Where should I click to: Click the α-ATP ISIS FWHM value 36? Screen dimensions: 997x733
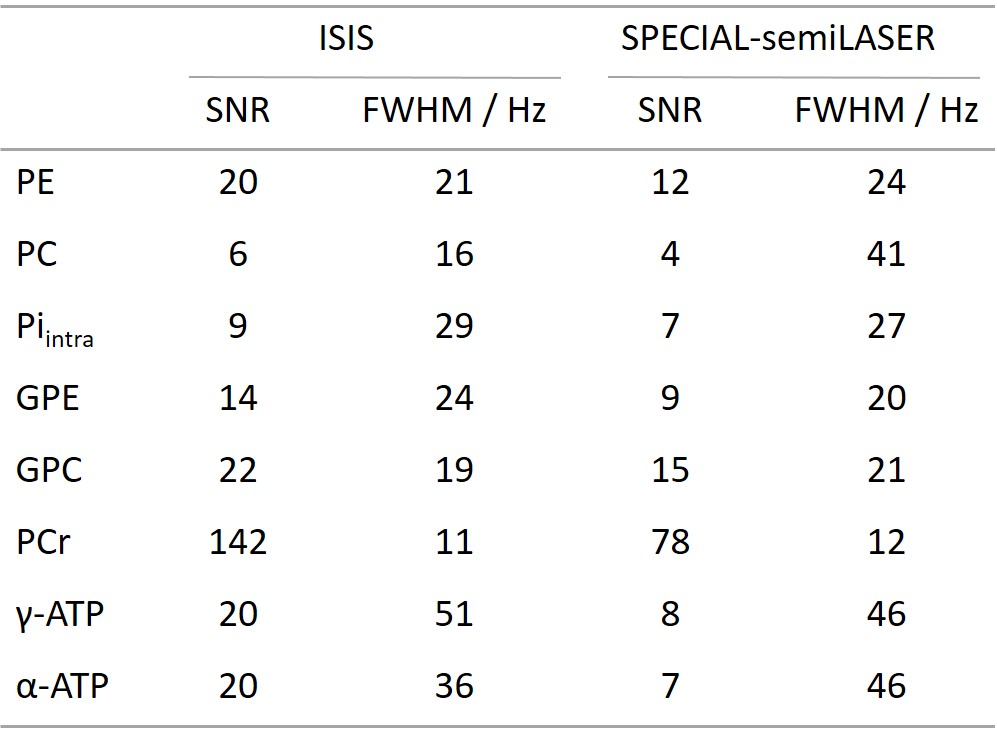click(x=454, y=686)
